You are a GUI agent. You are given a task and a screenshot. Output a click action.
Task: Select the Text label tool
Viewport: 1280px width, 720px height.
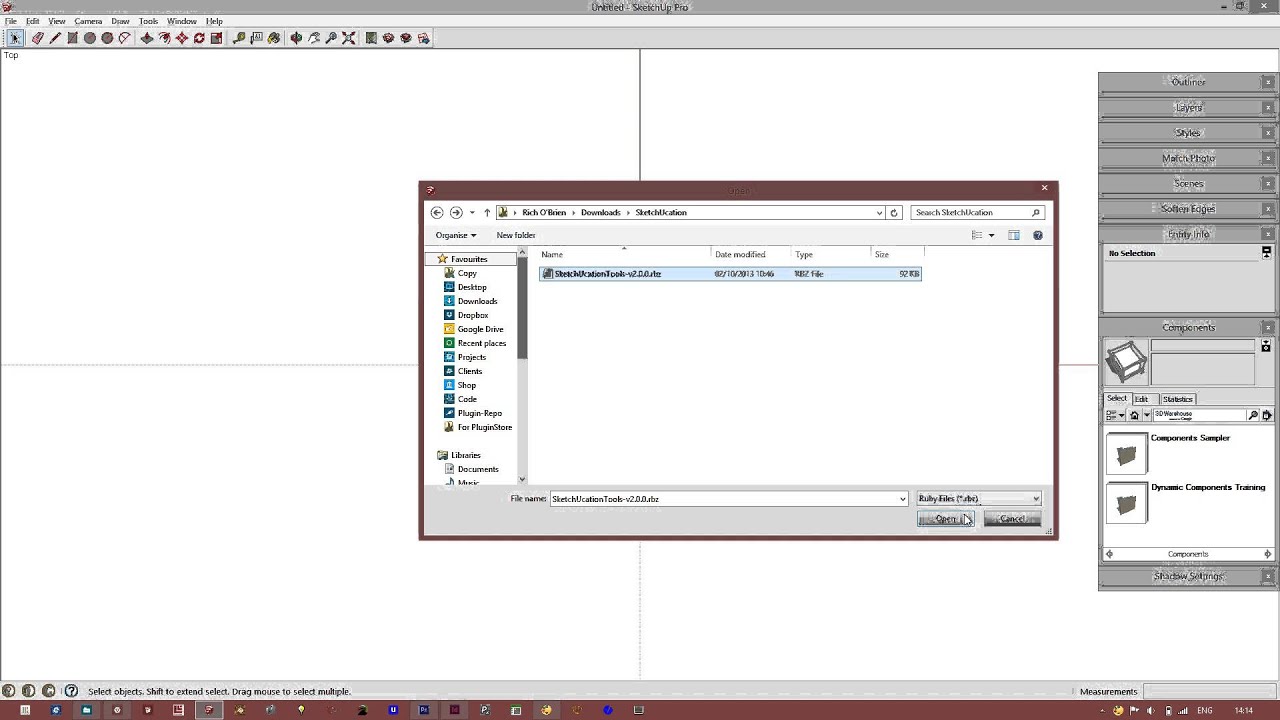tap(257, 38)
